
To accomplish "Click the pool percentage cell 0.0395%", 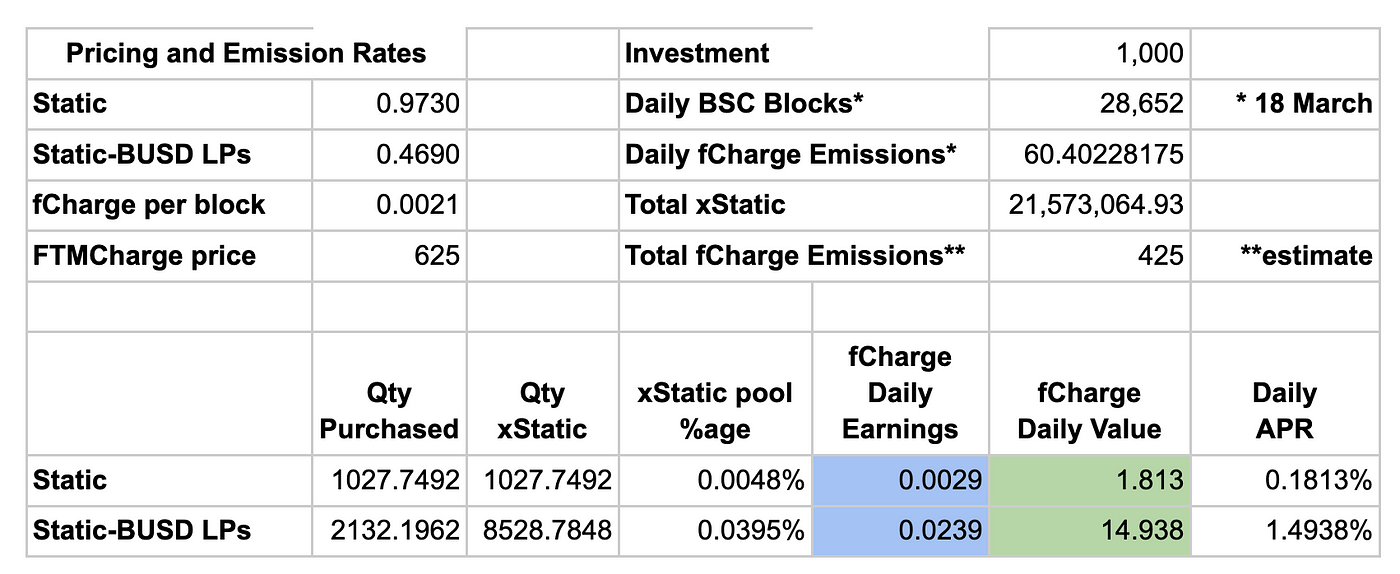I will tap(714, 531).
